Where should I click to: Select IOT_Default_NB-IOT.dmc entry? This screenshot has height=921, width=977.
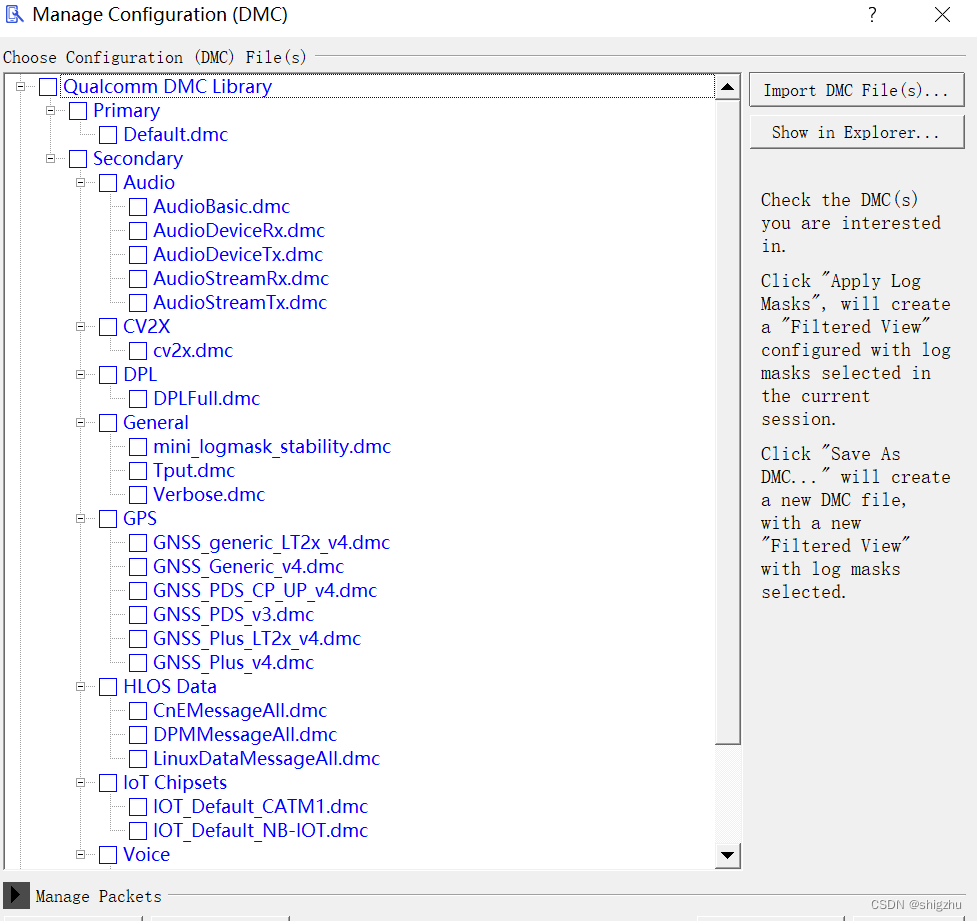point(260,831)
